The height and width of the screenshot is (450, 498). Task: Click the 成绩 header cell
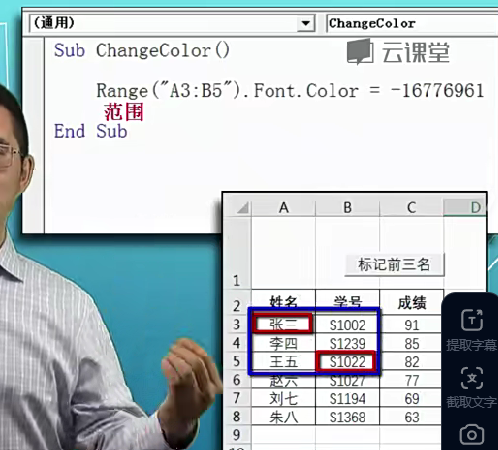click(411, 303)
